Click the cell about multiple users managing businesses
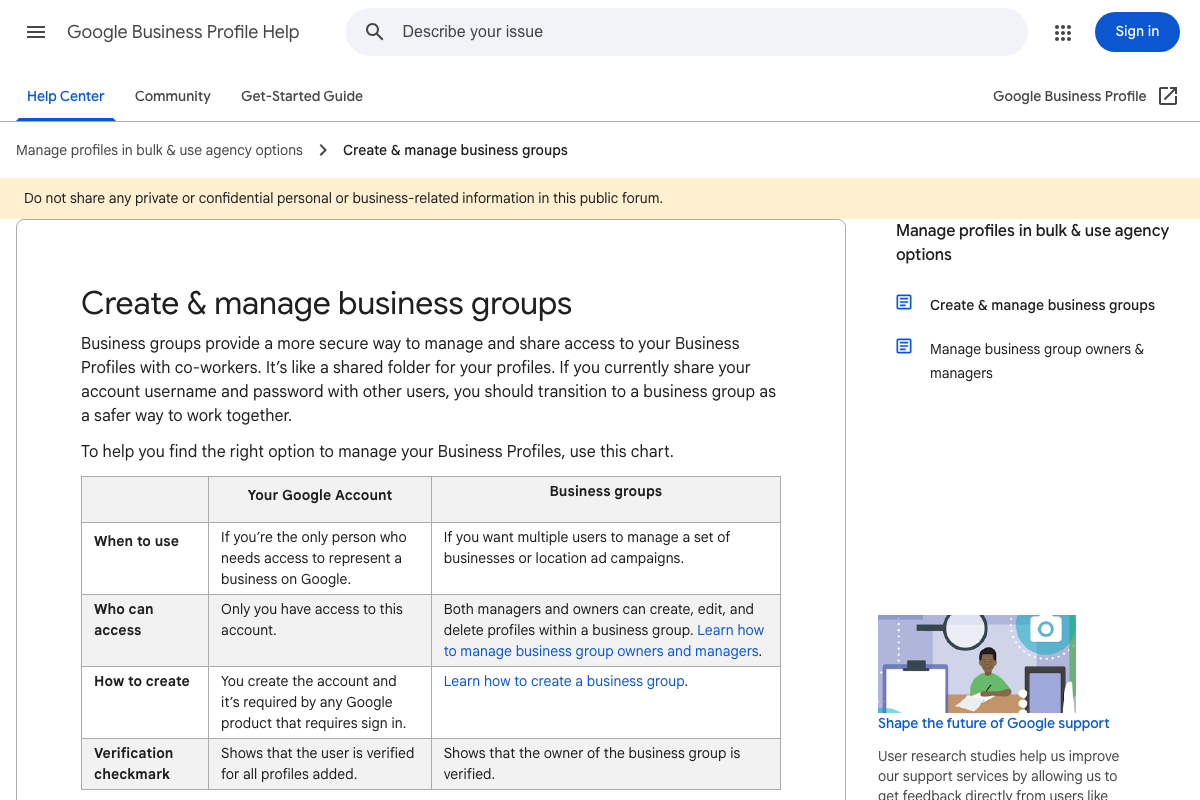 [x=606, y=558]
